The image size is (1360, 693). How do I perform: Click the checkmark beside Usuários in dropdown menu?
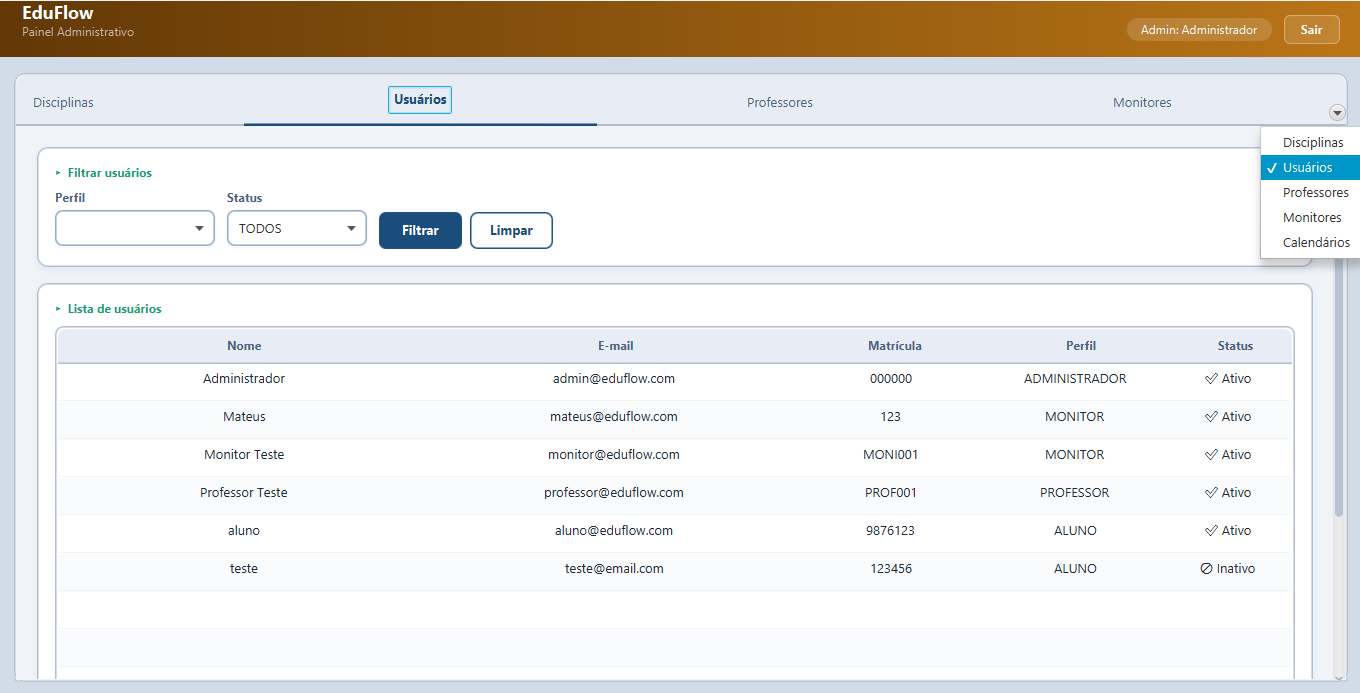(1271, 168)
